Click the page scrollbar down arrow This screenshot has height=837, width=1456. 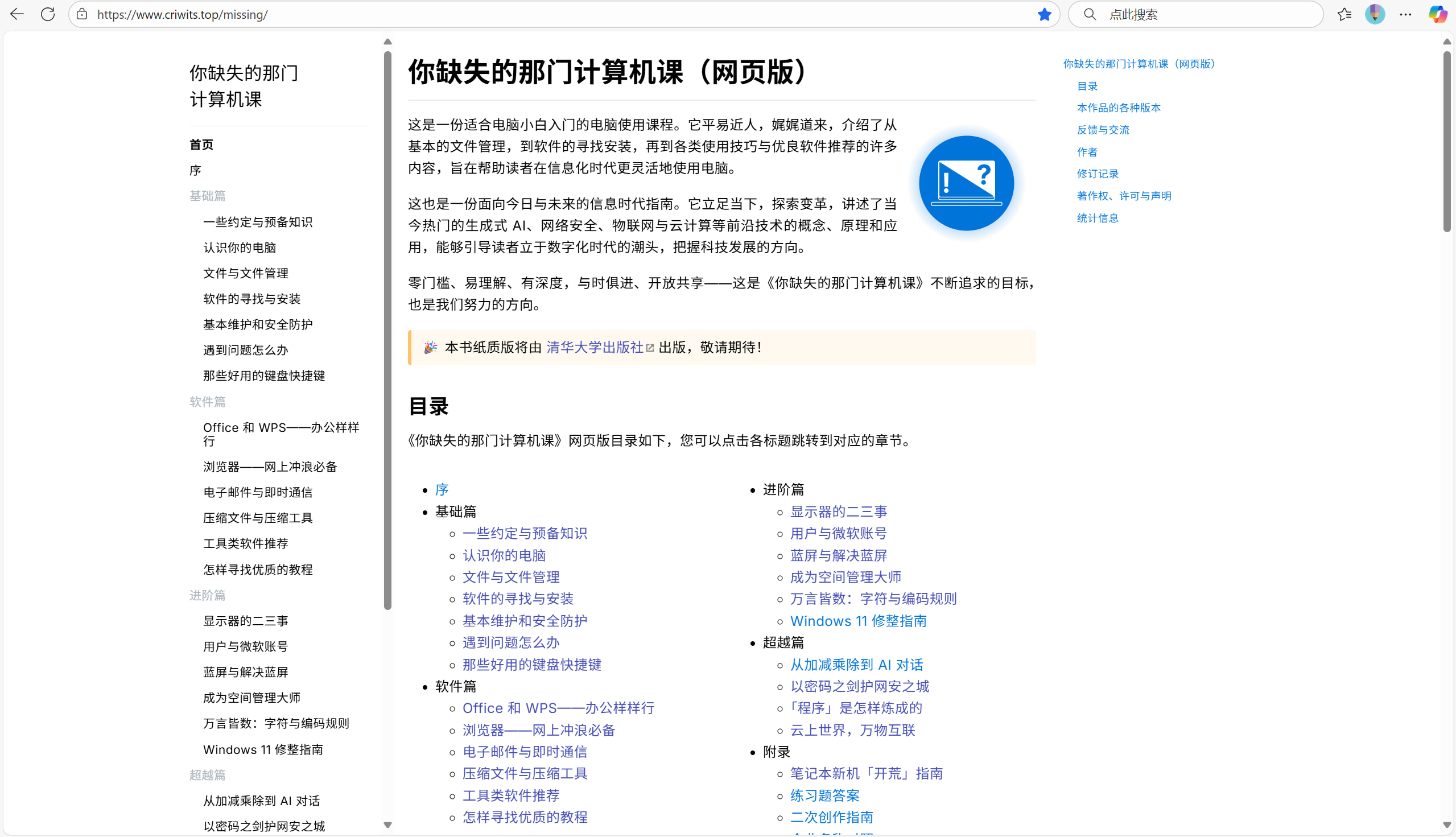pyautogui.click(x=1447, y=825)
